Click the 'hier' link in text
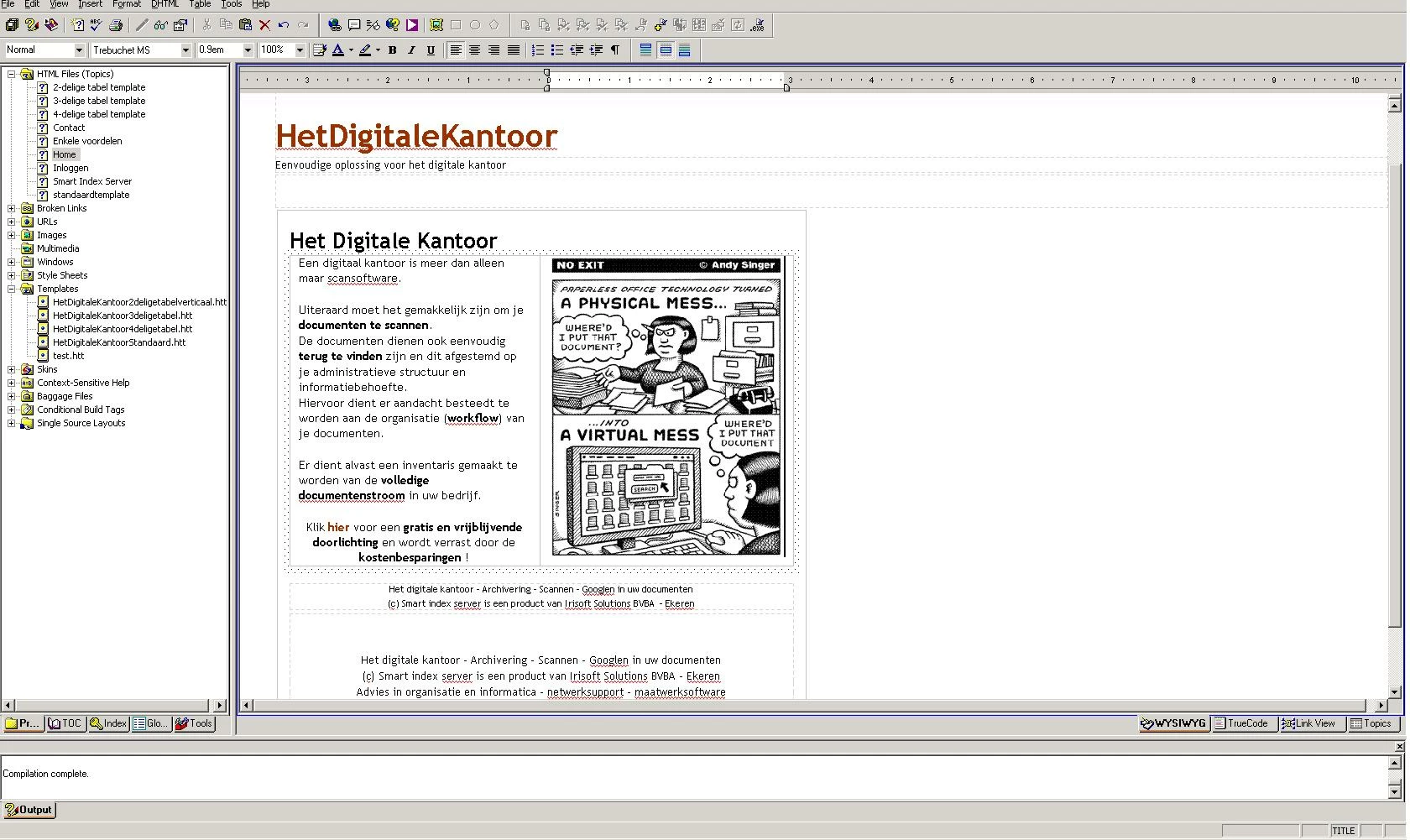This screenshot has width=1410, height=840. point(338,527)
